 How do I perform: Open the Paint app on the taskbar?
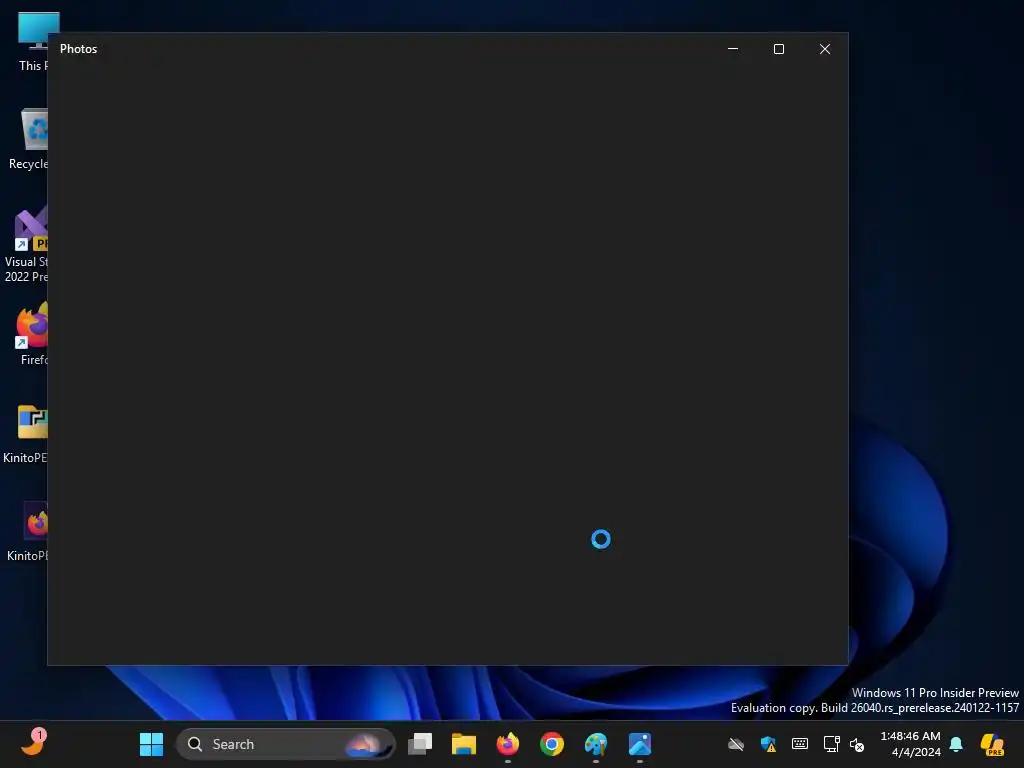(596, 744)
